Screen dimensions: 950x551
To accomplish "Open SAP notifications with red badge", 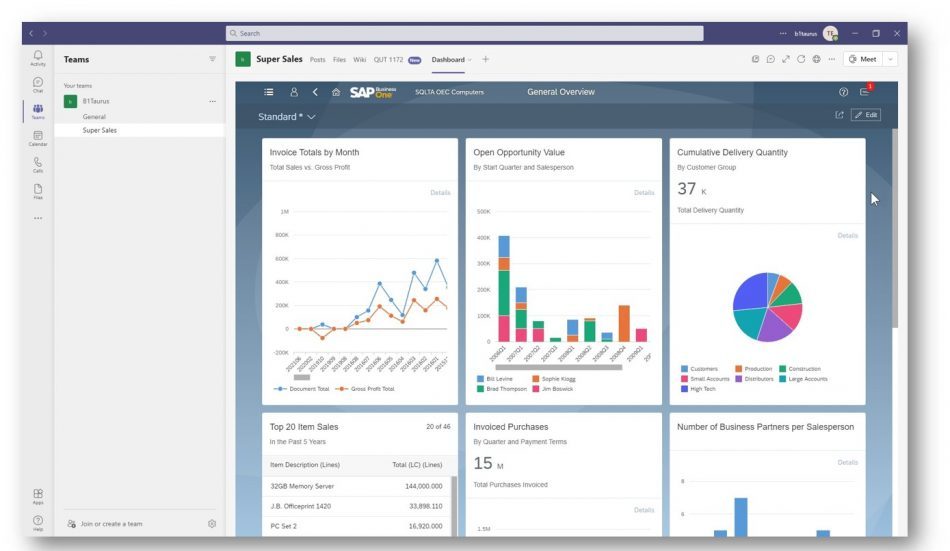I will (x=865, y=91).
